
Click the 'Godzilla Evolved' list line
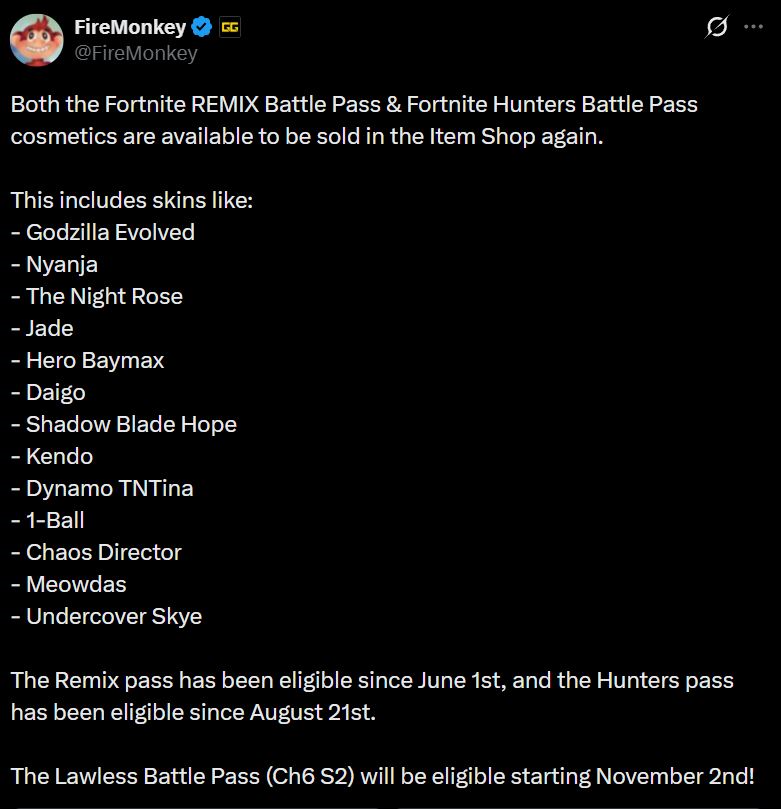[103, 232]
